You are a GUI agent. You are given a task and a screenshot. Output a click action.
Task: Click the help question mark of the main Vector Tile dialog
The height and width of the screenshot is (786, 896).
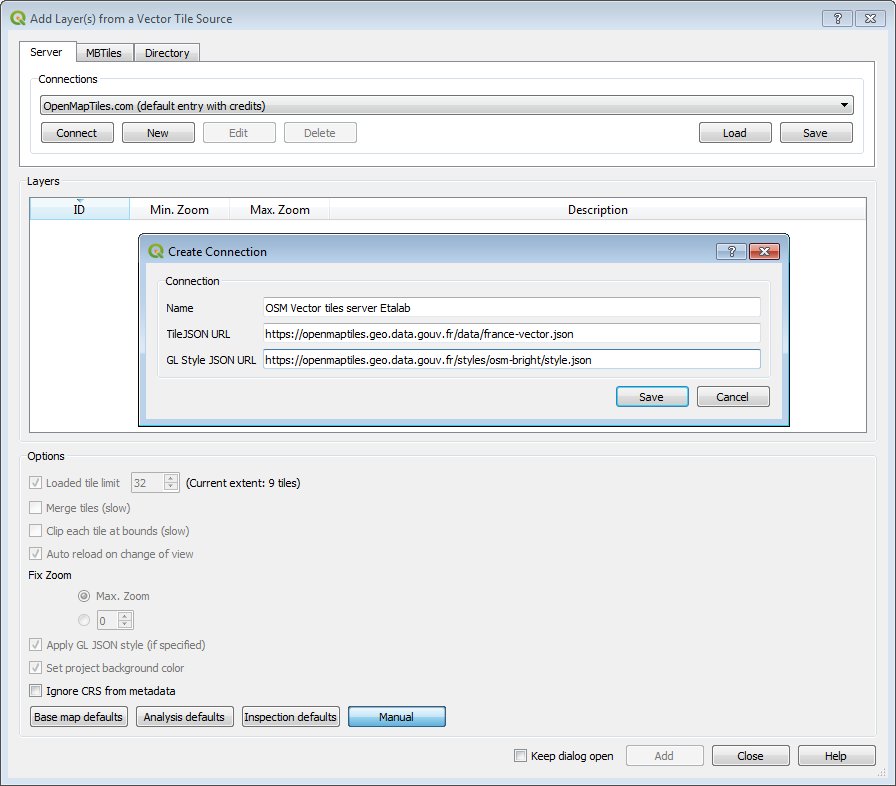point(837,18)
